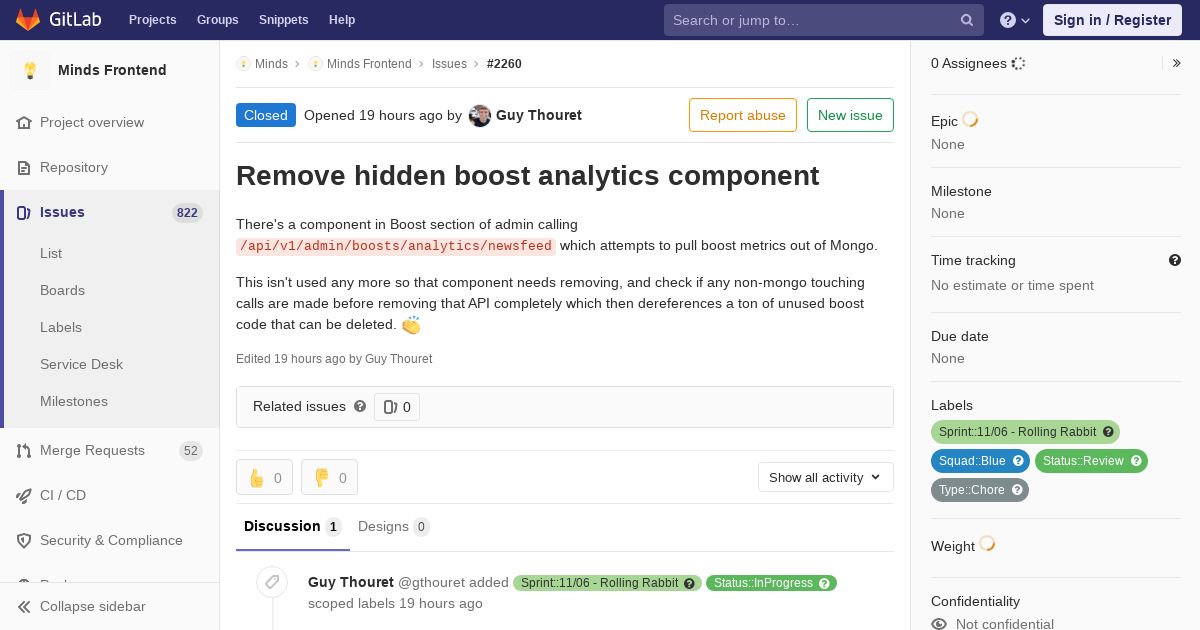Open the Groups menu
Image resolution: width=1200 pixels, height=630 pixels.
[218, 20]
